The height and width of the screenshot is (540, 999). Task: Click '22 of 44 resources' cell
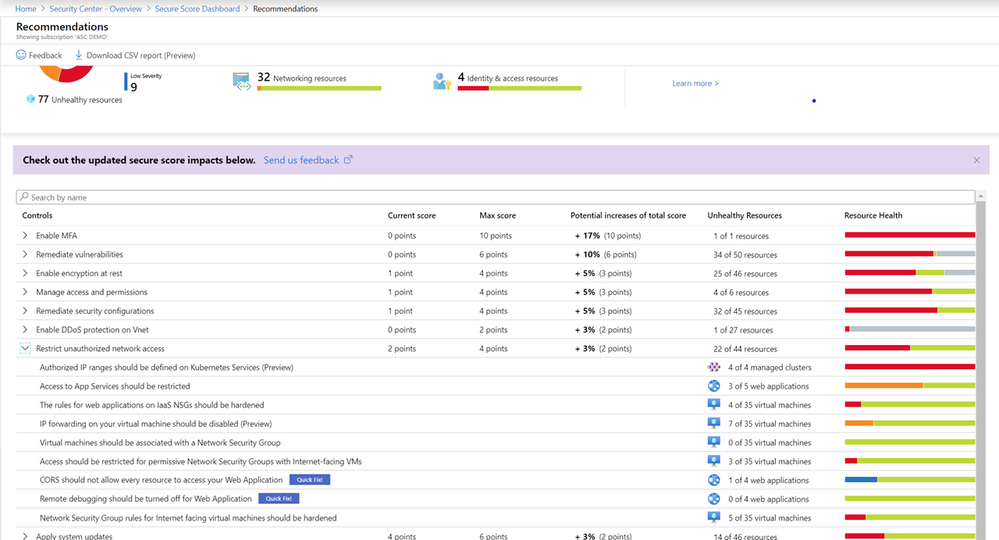point(745,349)
